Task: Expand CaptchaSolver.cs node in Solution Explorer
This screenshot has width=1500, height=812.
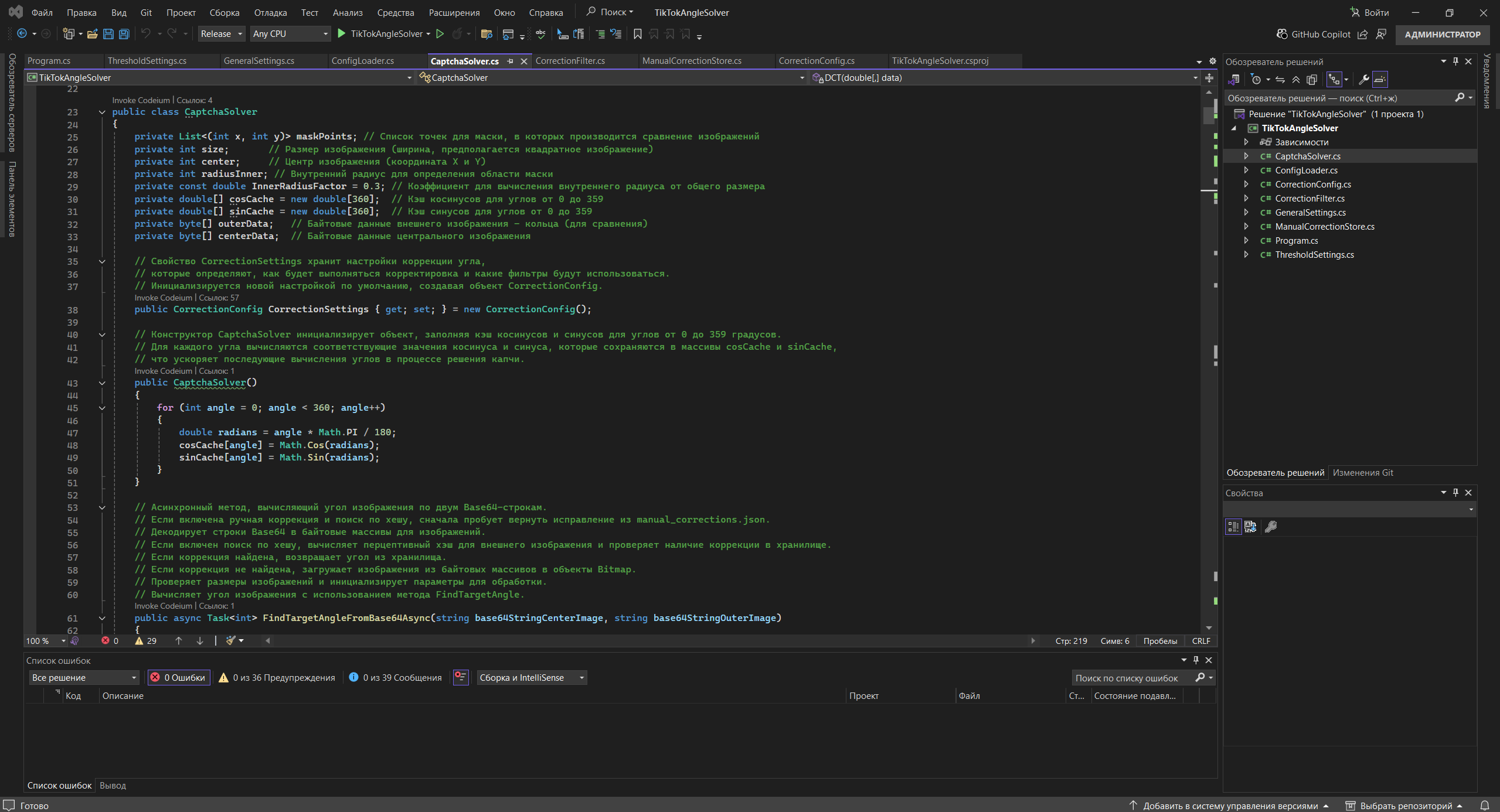Action: [x=1246, y=156]
